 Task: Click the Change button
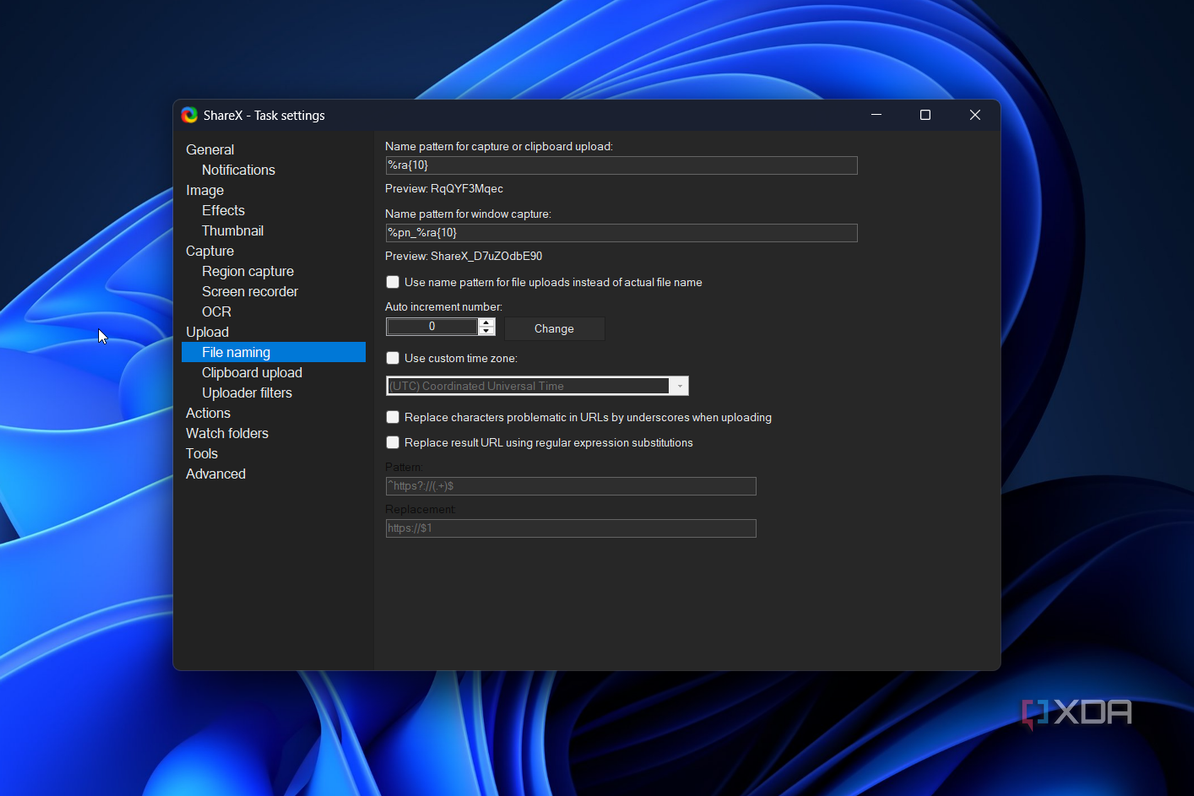click(554, 328)
